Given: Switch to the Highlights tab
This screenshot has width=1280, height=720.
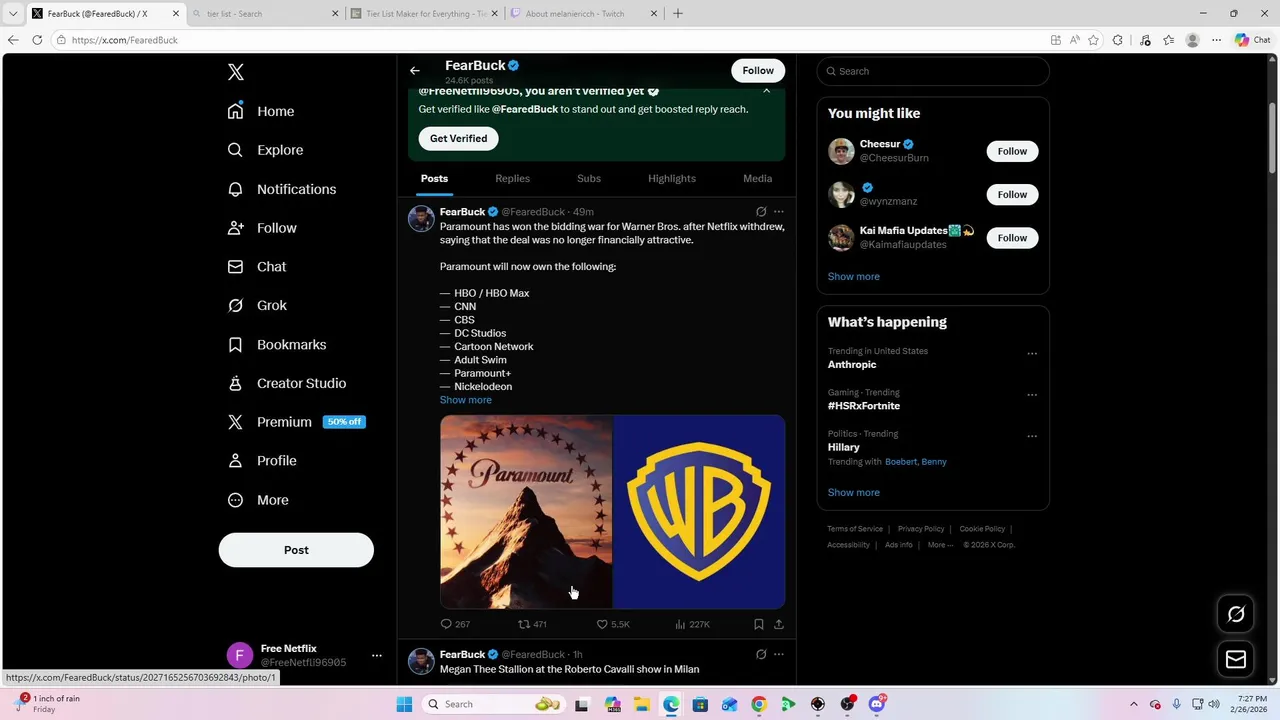Looking at the screenshot, I should [672, 178].
